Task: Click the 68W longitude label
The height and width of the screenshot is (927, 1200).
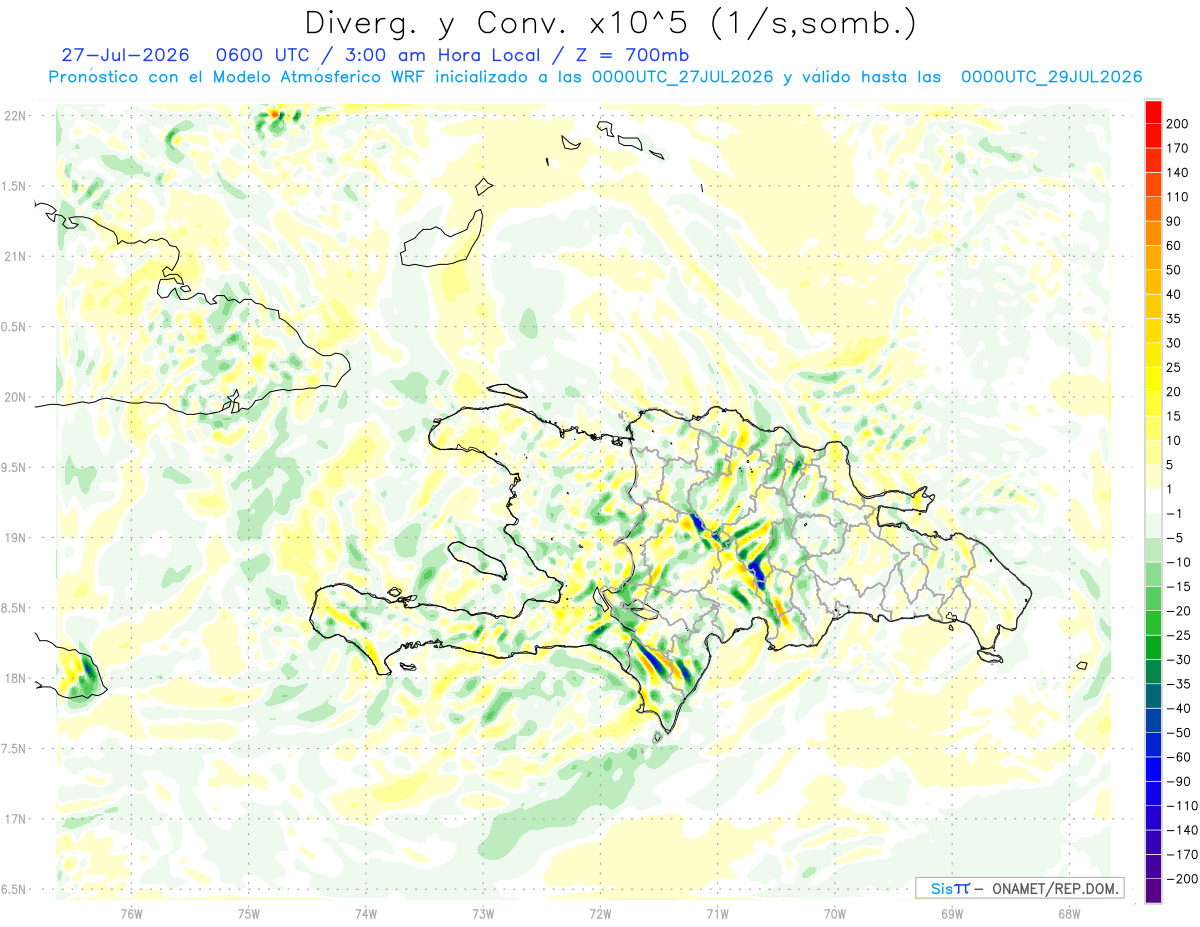Action: pos(1068,912)
